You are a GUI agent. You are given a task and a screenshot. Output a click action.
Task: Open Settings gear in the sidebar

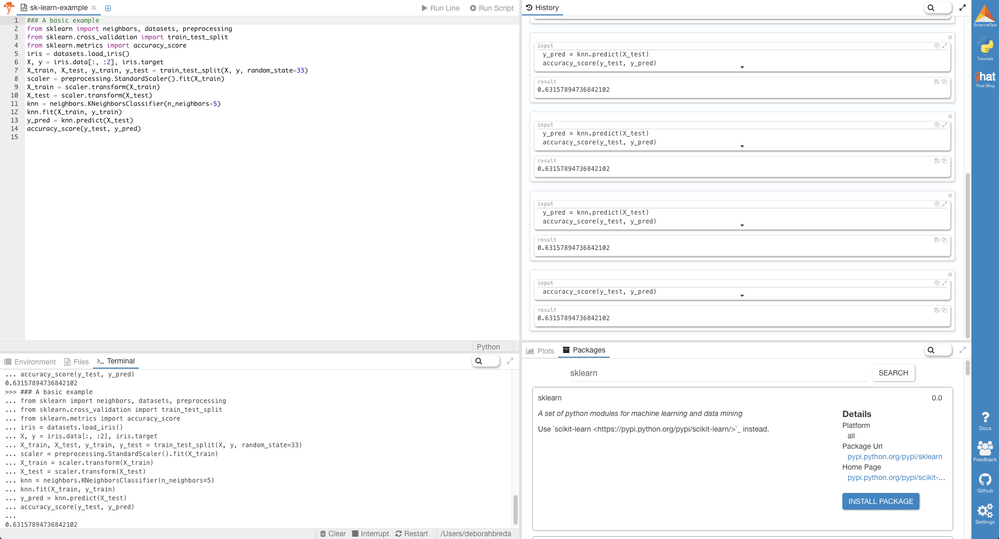pyautogui.click(x=985, y=514)
